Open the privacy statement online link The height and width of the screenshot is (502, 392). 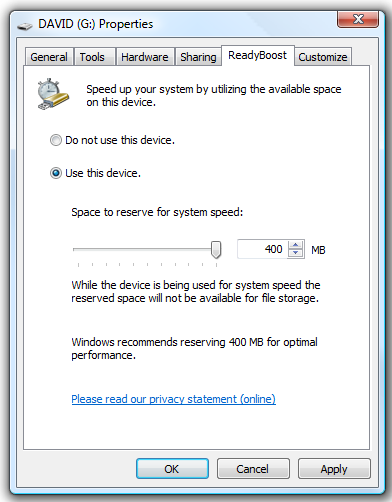click(x=173, y=399)
